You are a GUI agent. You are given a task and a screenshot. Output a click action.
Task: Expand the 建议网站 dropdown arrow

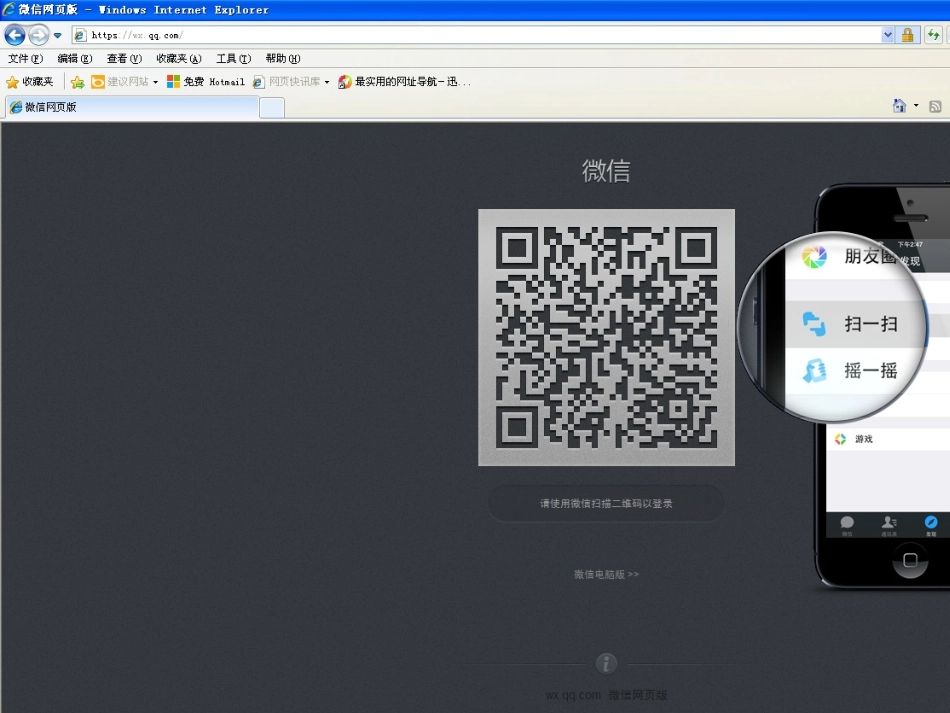(x=156, y=82)
